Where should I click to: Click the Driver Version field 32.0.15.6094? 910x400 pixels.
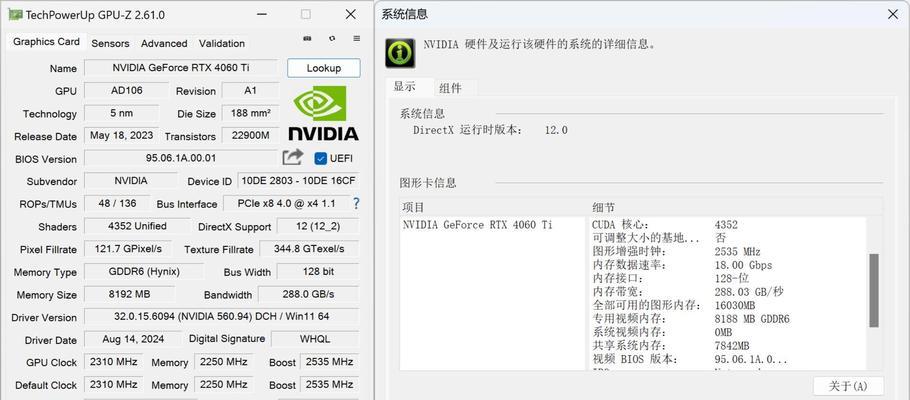tap(222, 316)
